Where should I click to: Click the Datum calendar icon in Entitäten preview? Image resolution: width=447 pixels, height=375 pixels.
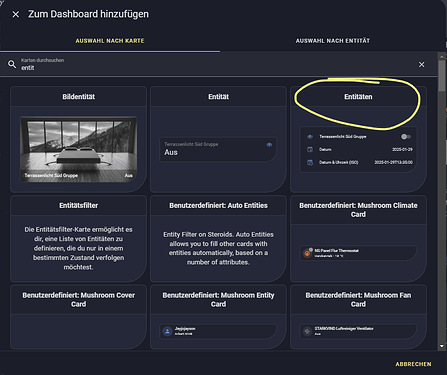point(310,149)
